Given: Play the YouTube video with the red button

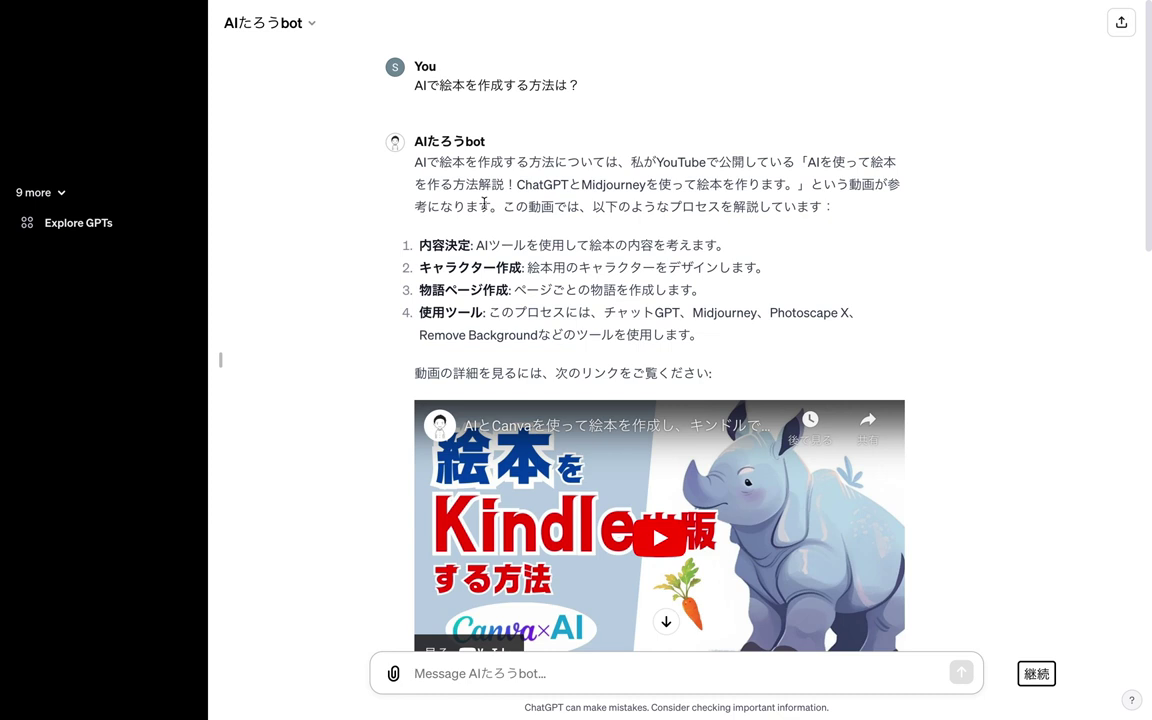Looking at the screenshot, I should point(659,539).
